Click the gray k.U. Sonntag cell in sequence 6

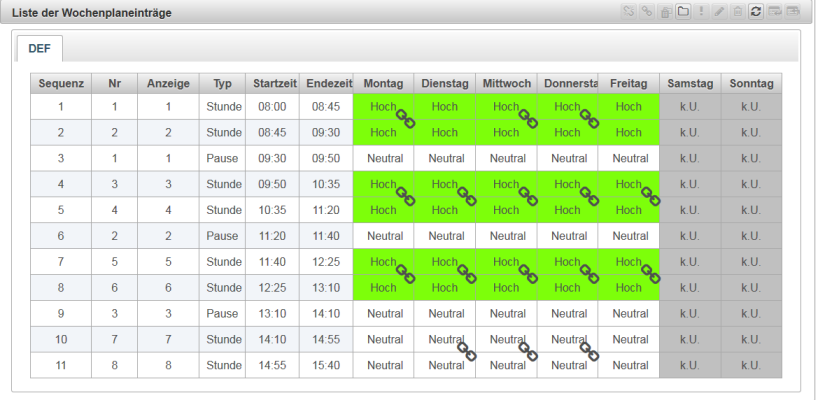click(751, 236)
